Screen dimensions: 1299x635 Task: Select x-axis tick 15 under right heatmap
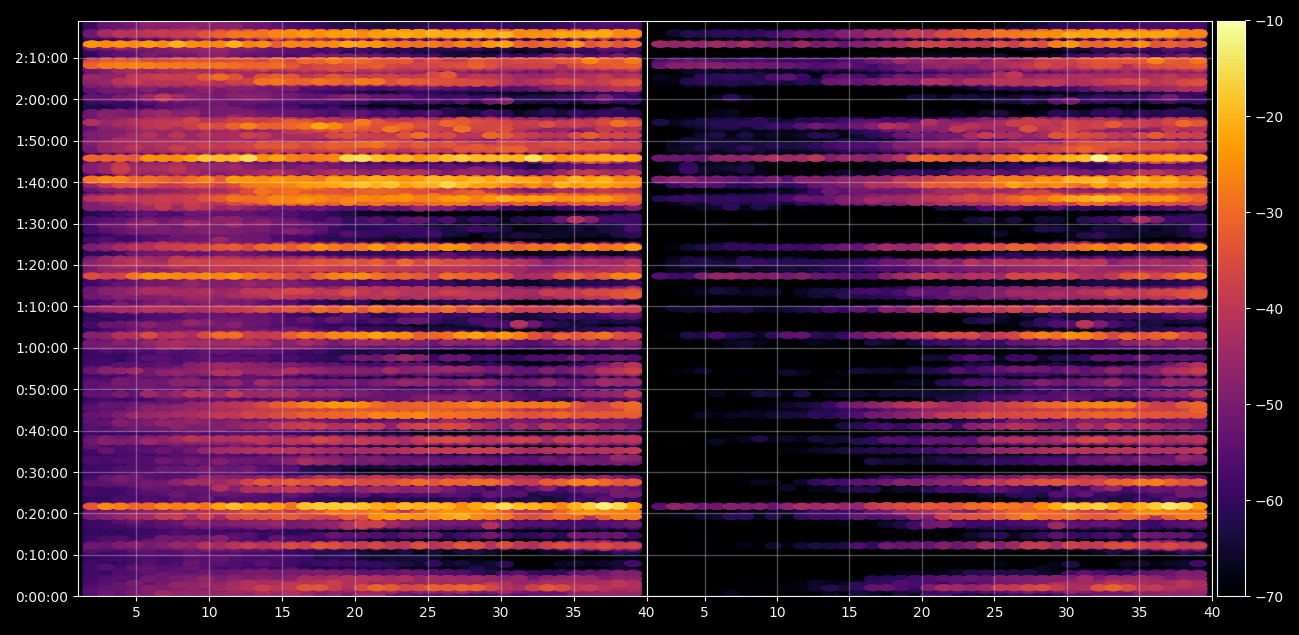(849, 612)
